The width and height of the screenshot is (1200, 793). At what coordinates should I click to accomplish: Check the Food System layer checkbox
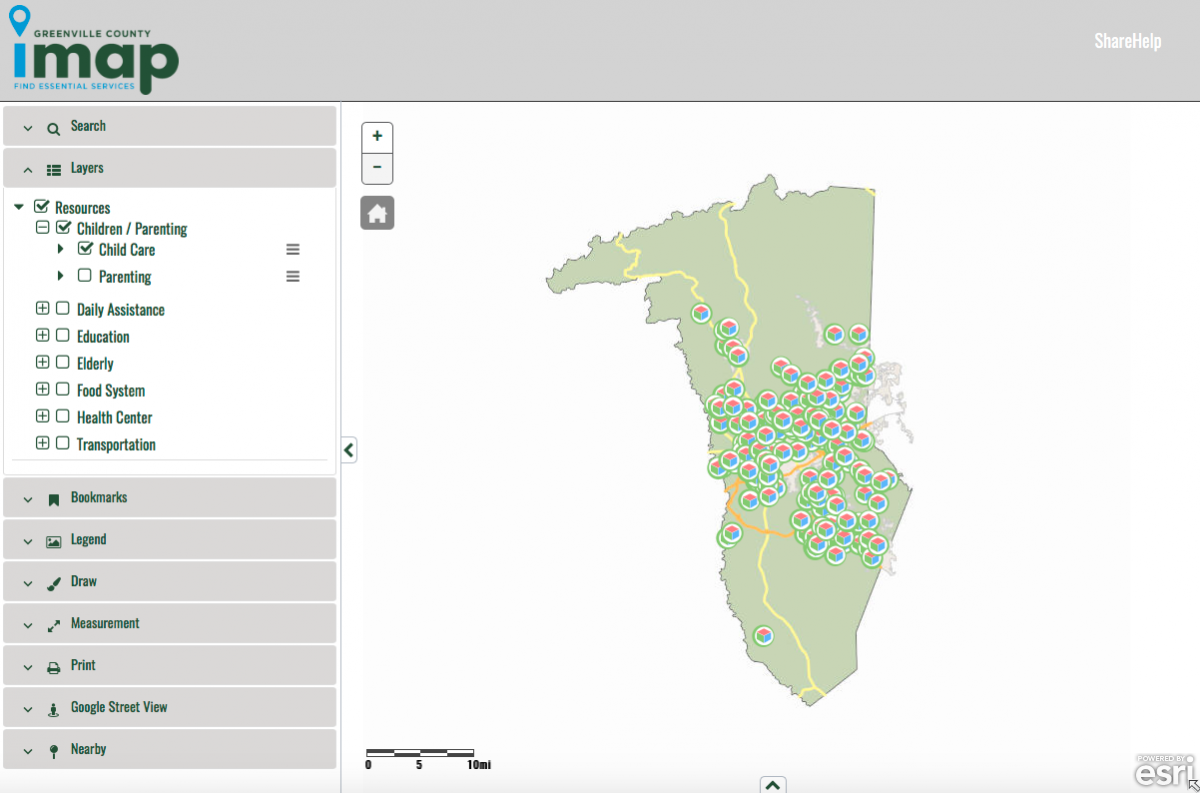pos(62,390)
